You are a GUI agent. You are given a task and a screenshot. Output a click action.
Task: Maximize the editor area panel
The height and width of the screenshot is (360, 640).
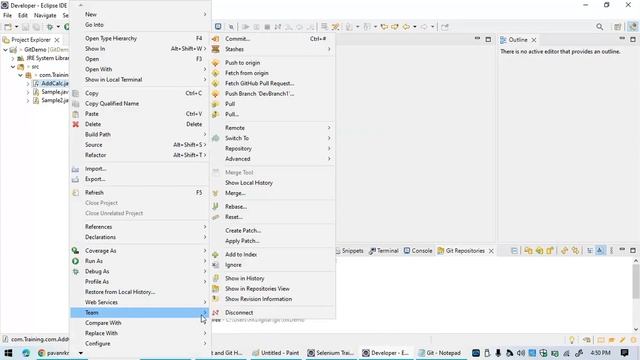pyautogui.click(x=488, y=39)
